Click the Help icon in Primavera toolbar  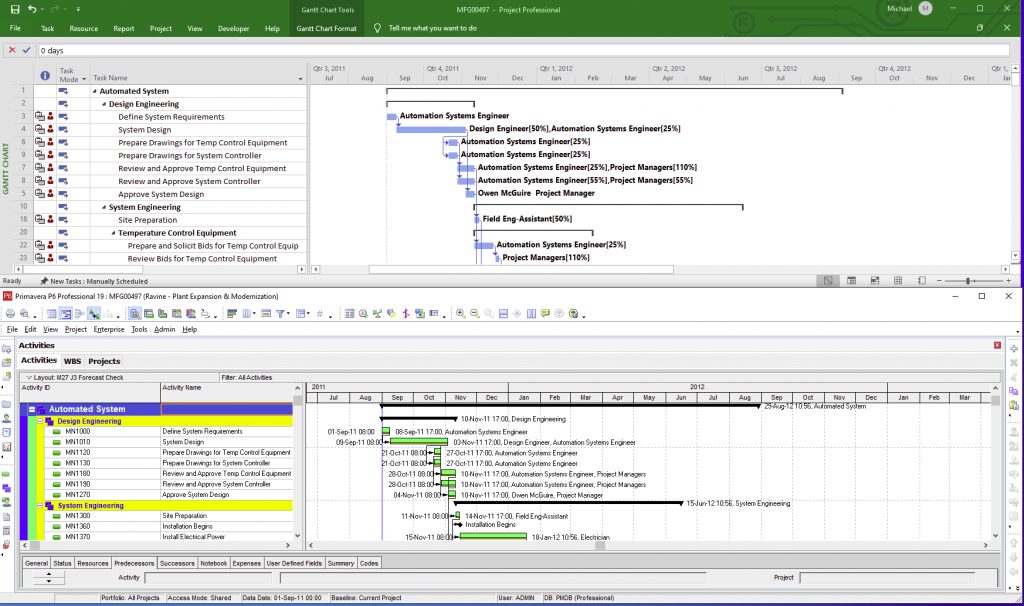(573, 313)
